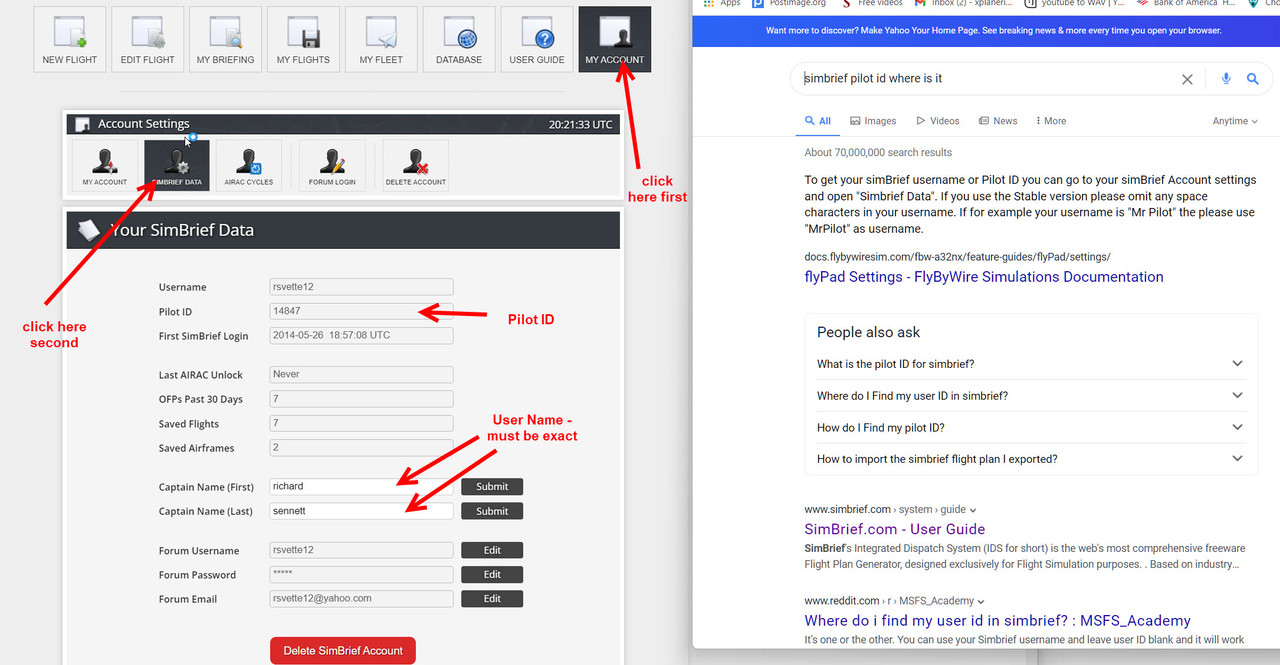The width and height of the screenshot is (1280, 665).
Task: Click the Forum Email field value
Action: coord(361,599)
